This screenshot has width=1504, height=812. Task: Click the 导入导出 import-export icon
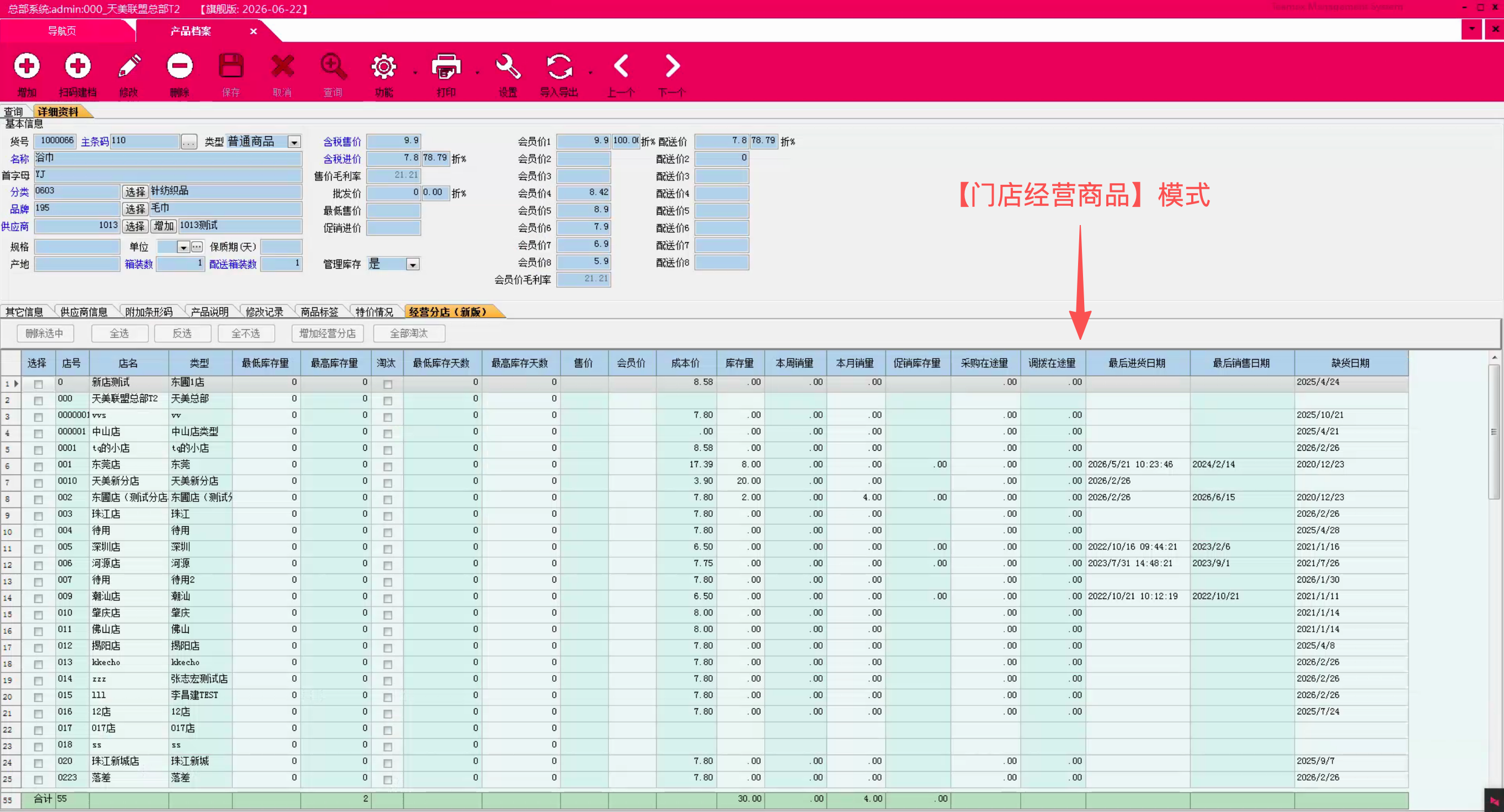[x=559, y=66]
